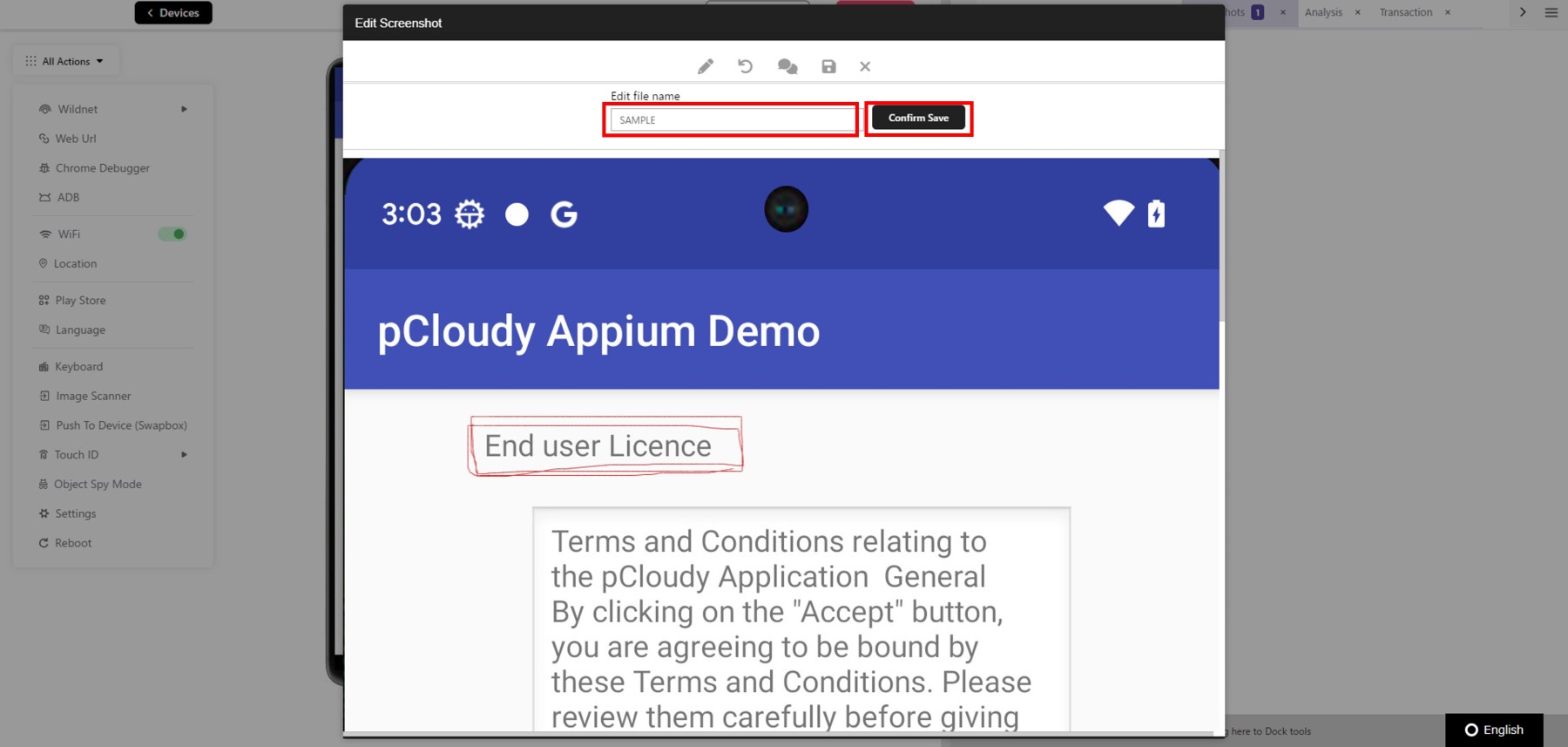This screenshot has height=747, width=1568.
Task: Click the Touch ID fingerprint icon
Action: coord(44,454)
